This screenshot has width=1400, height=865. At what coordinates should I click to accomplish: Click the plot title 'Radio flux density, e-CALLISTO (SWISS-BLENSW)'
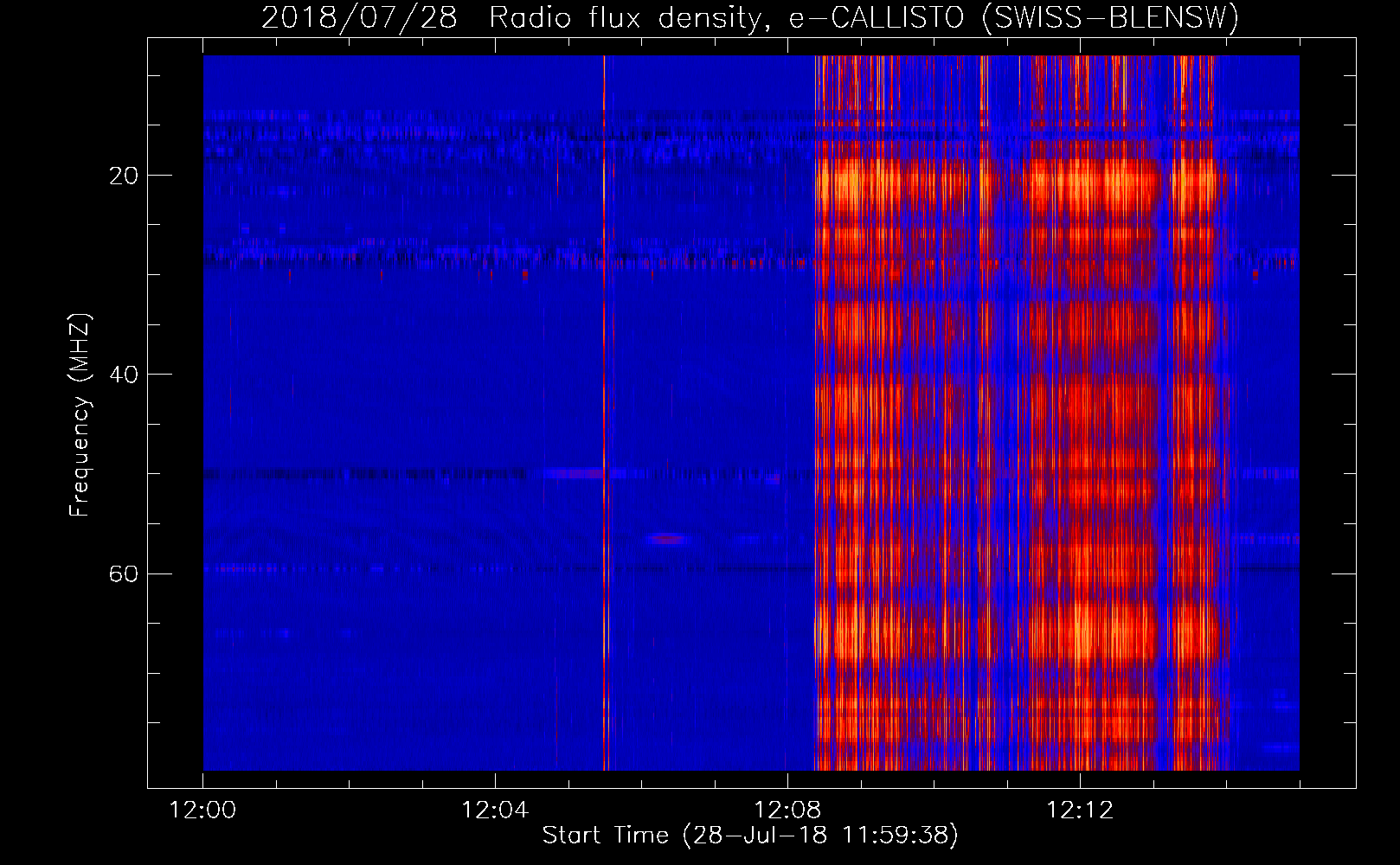(x=864, y=18)
